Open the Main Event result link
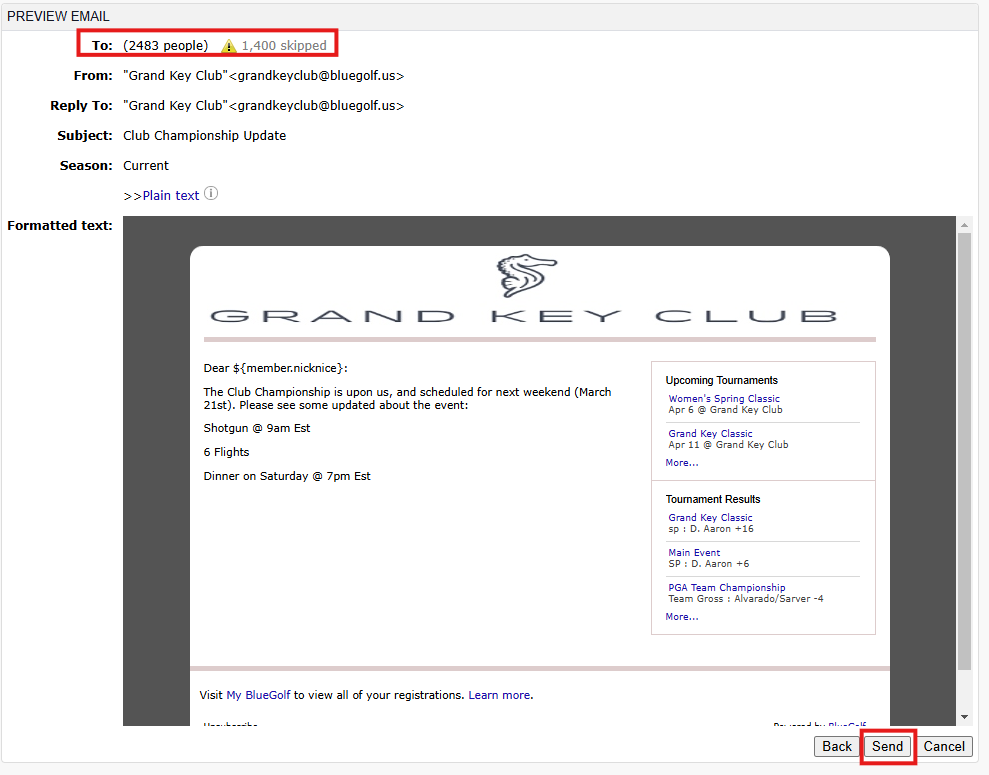 coord(694,552)
